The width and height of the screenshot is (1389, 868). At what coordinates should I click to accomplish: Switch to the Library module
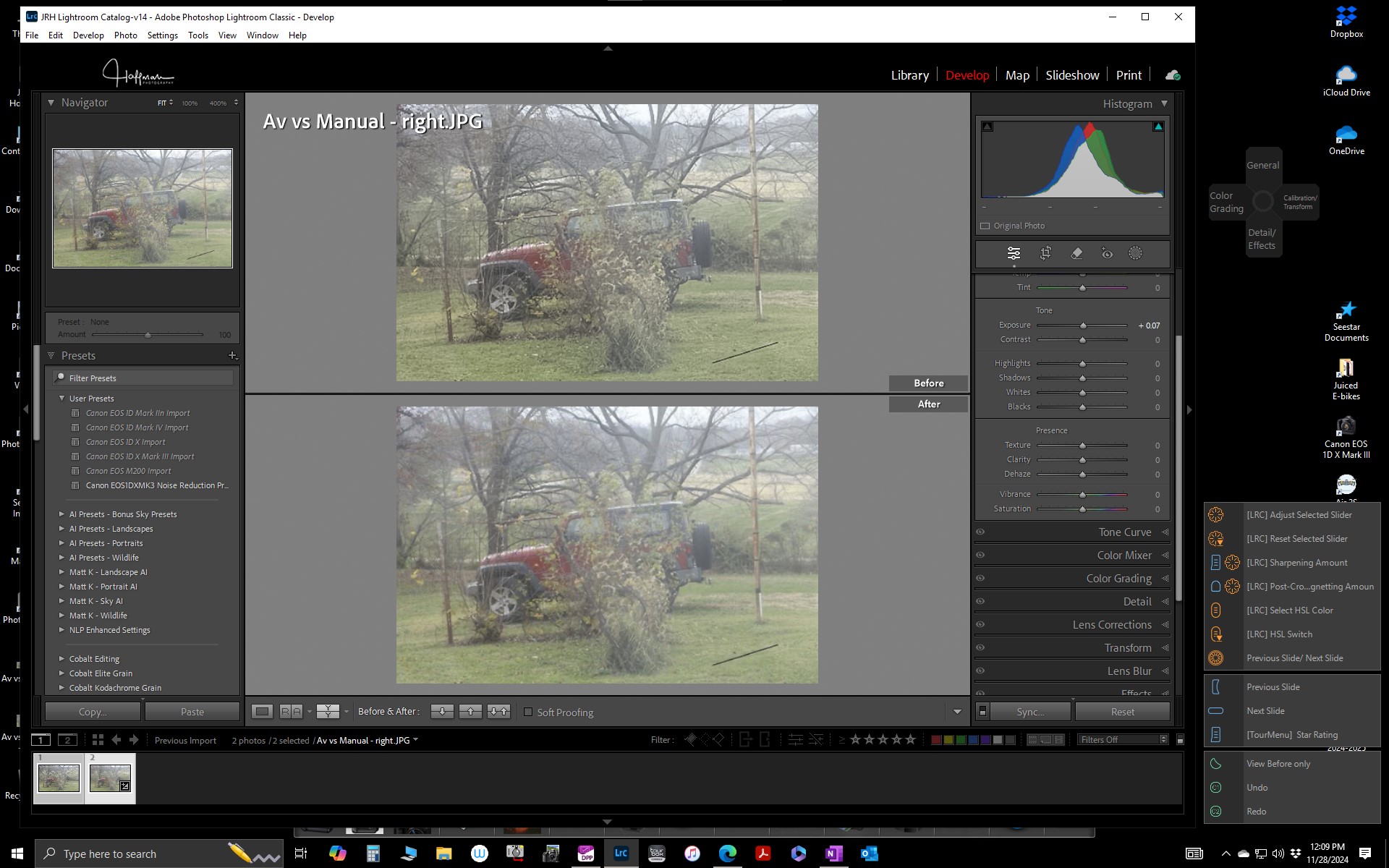(909, 75)
